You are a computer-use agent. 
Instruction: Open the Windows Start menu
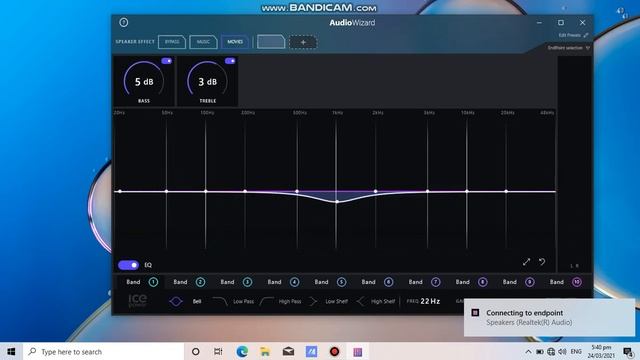[x=11, y=351]
